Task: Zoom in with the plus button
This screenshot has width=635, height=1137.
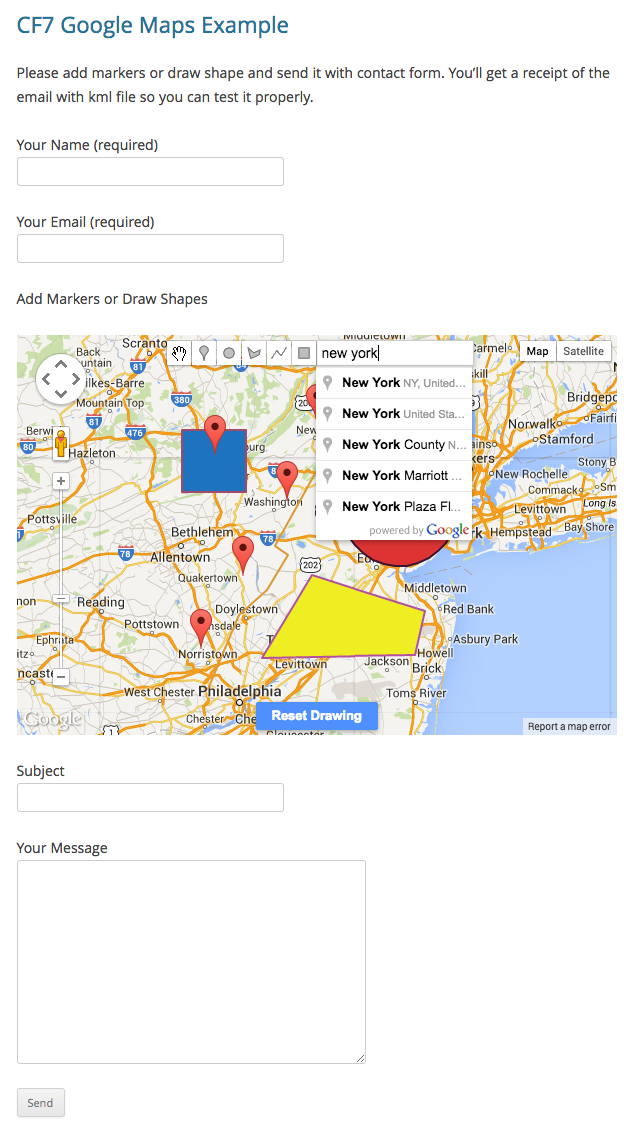Action: pyautogui.click(x=61, y=481)
